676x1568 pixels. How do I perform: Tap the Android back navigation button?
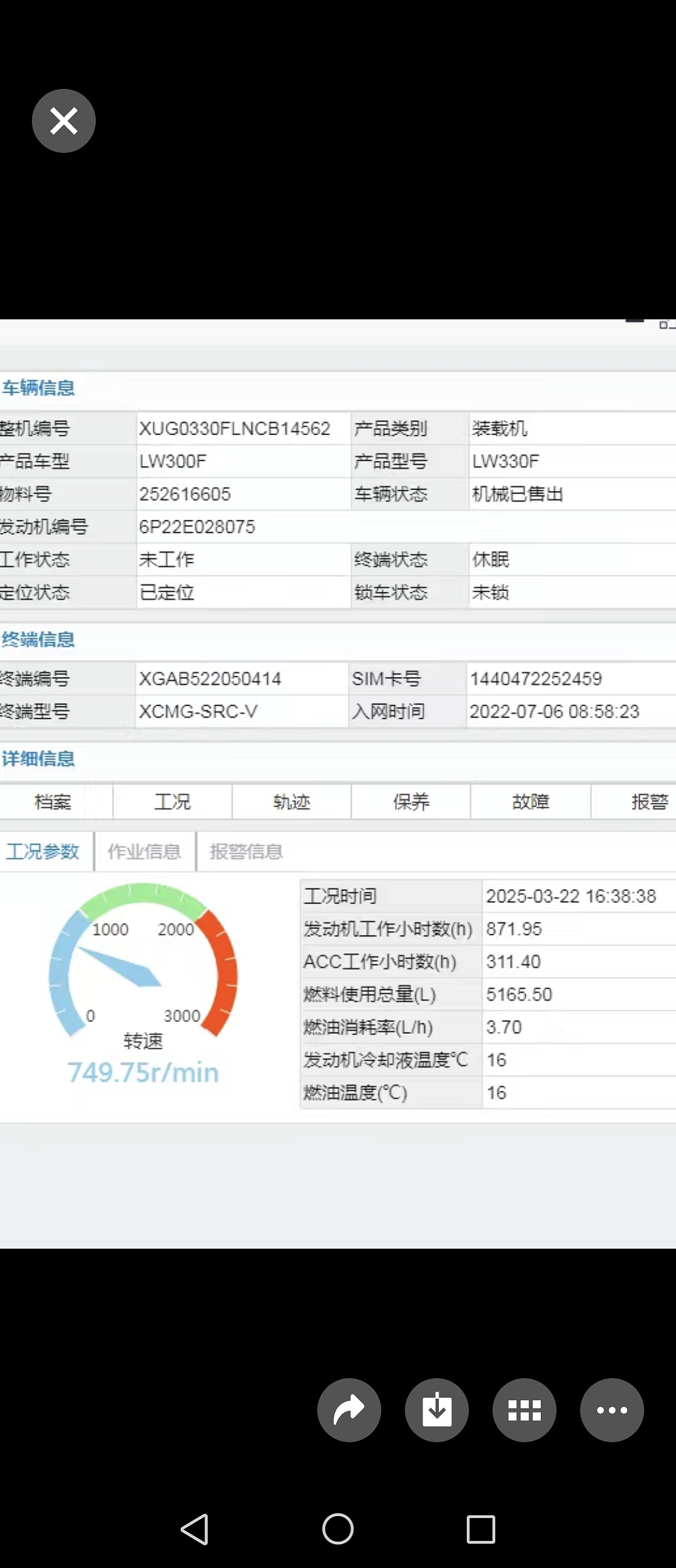click(x=195, y=1529)
